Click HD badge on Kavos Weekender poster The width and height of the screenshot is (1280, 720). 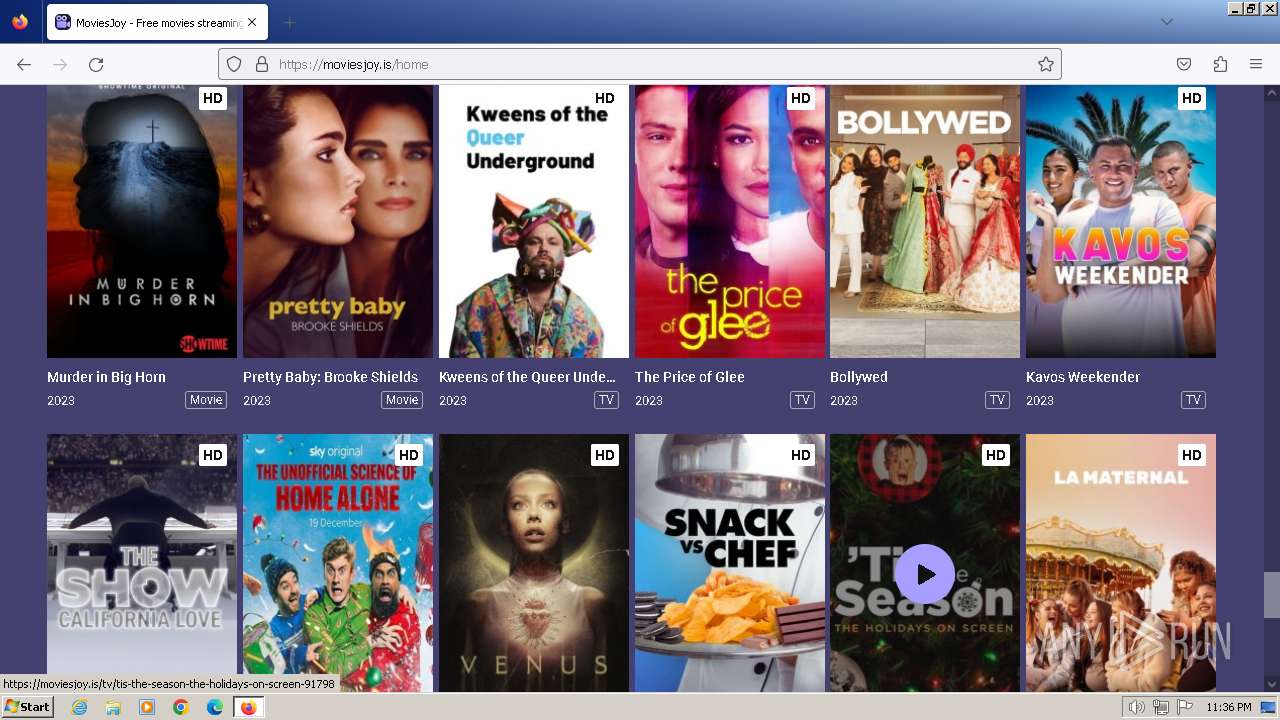[1192, 98]
